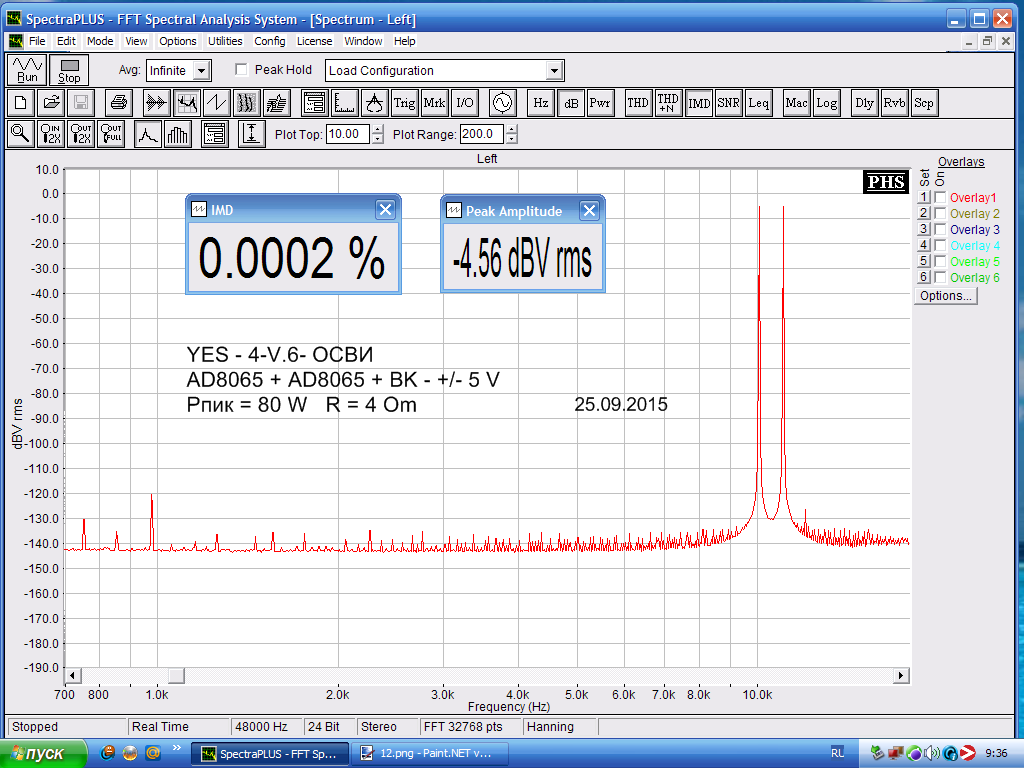
Task: Open file with the folder icon
Action: coord(51,103)
